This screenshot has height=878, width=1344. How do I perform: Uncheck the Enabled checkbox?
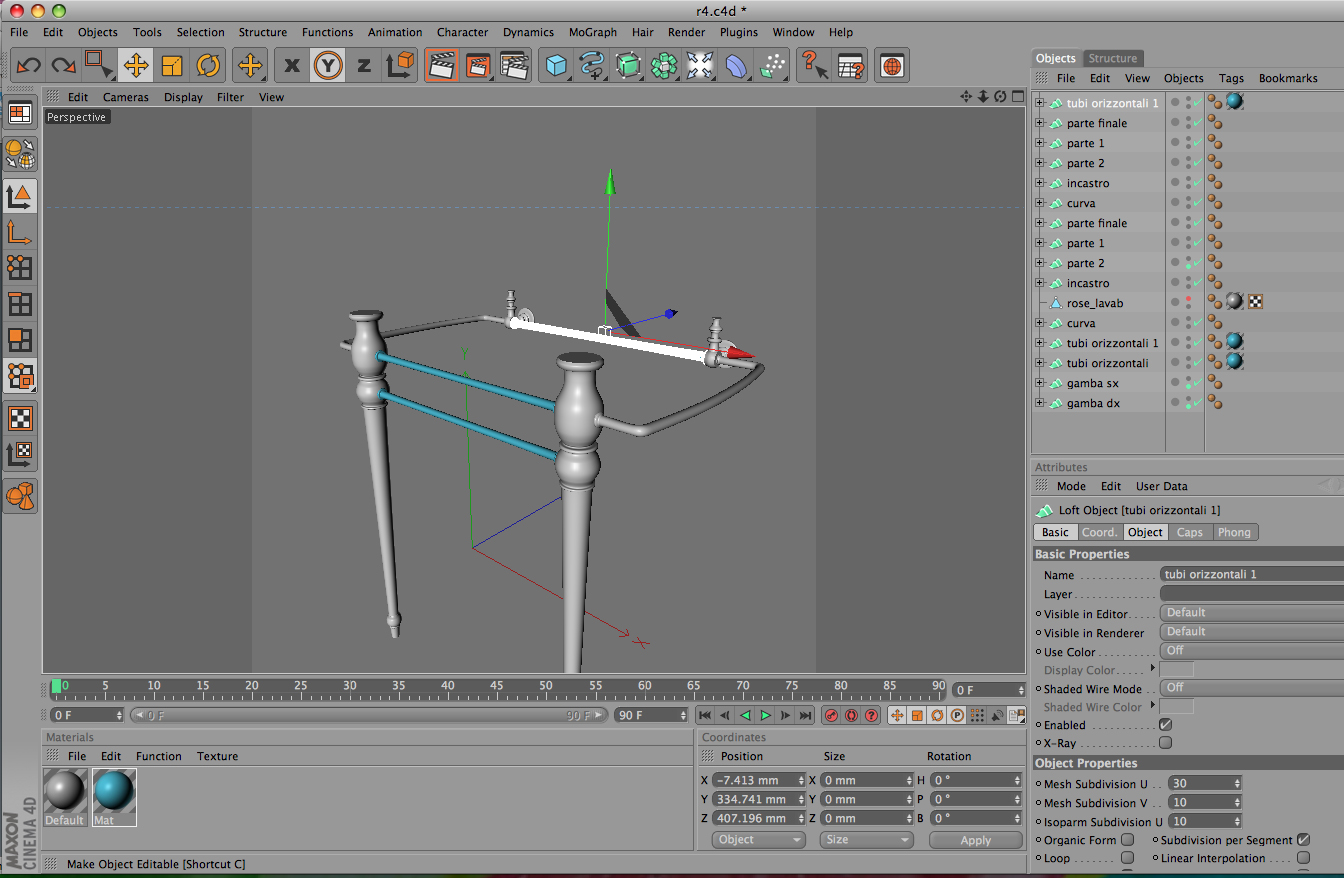(x=1165, y=724)
